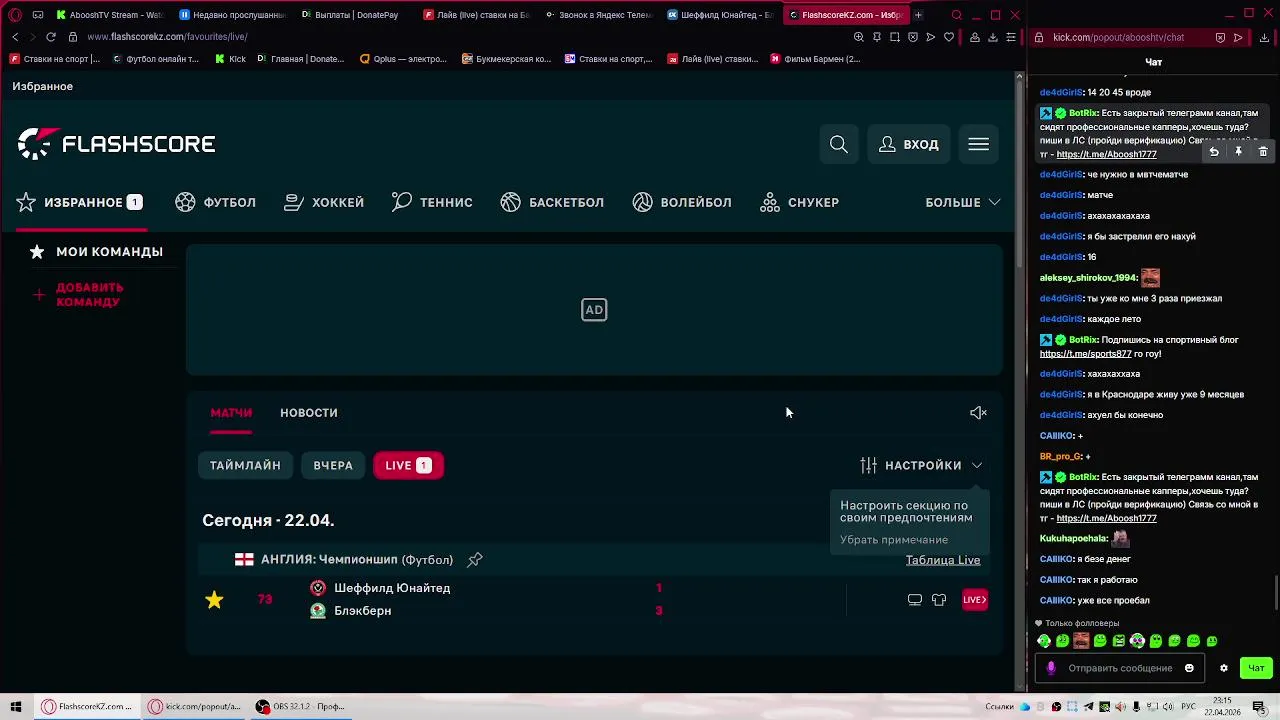Open the Шеффилд Юнайтед team row
Screen dimensions: 1280x720
392,588
